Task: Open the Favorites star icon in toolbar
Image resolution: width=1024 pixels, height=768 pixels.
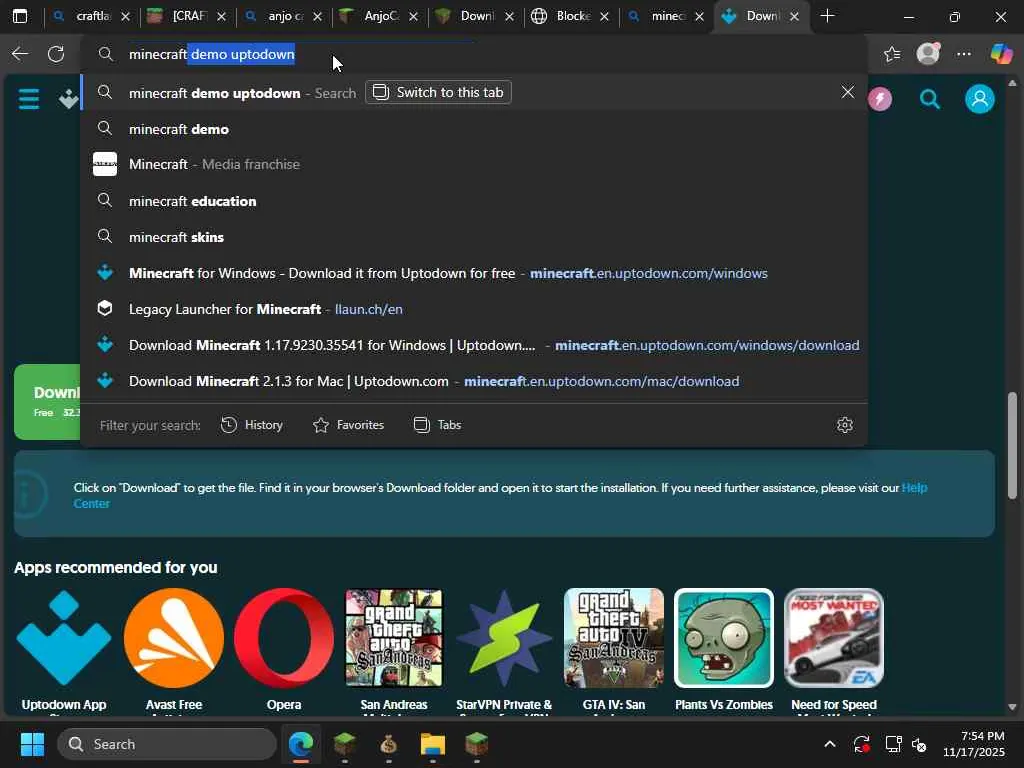Action: coord(892,54)
